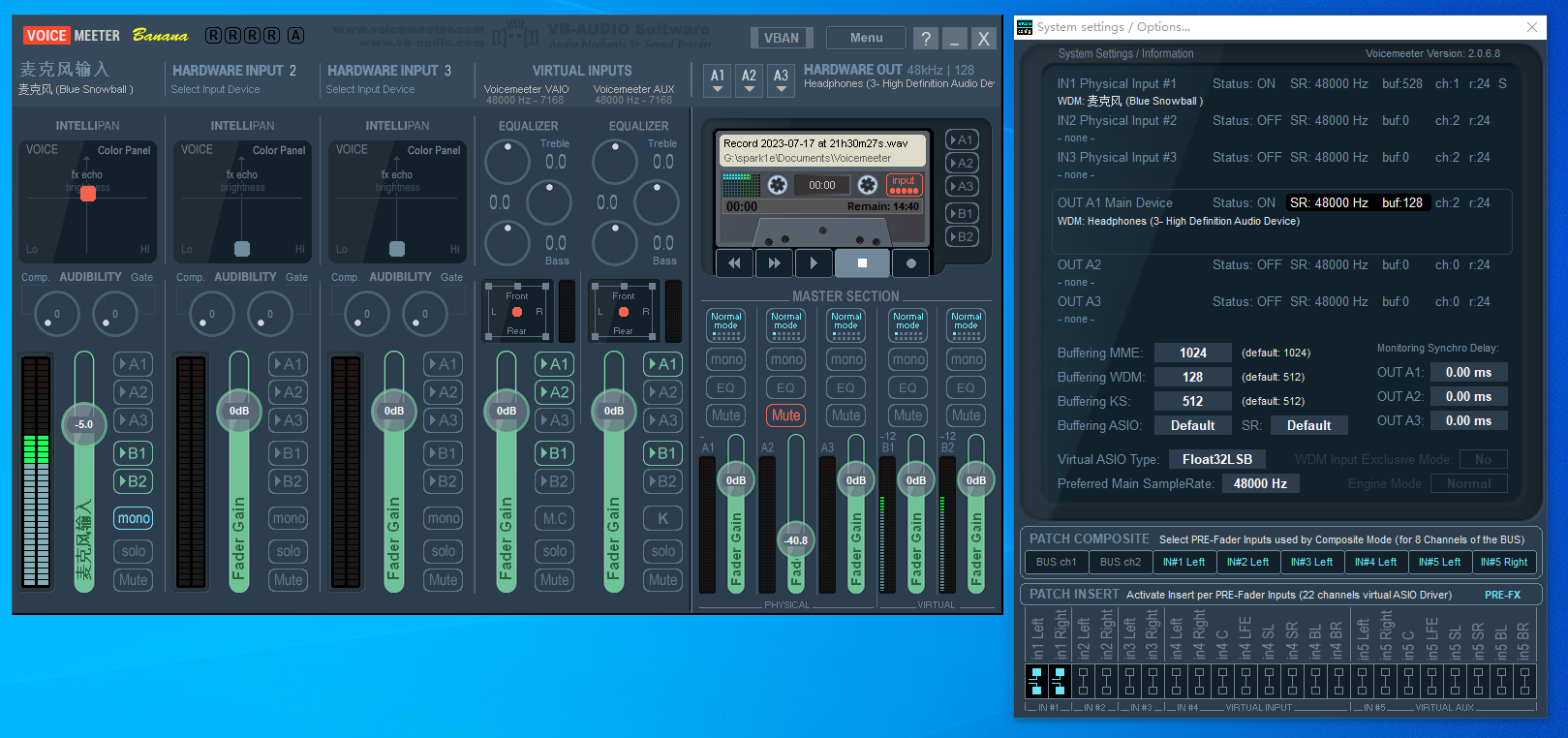Toggle mono on the first input strip
Screen dimensions: 1568x738
point(134,518)
